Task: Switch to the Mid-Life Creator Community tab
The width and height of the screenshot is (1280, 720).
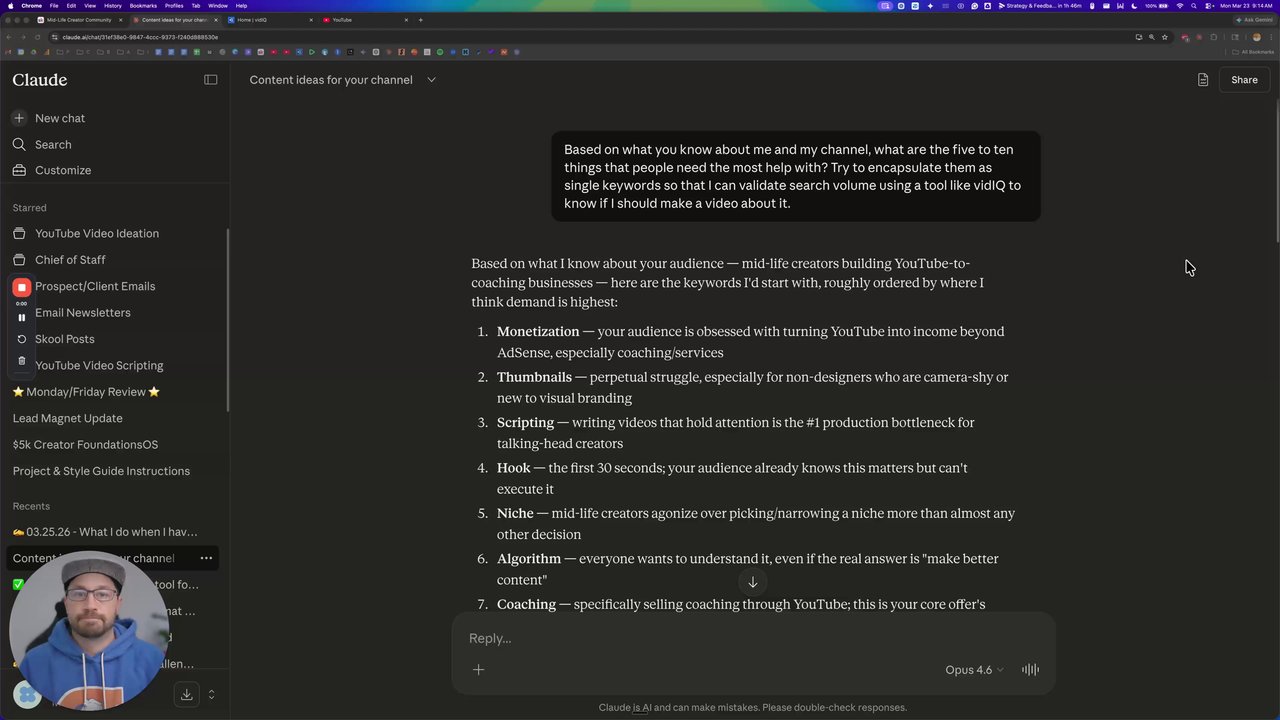Action: coord(79,20)
